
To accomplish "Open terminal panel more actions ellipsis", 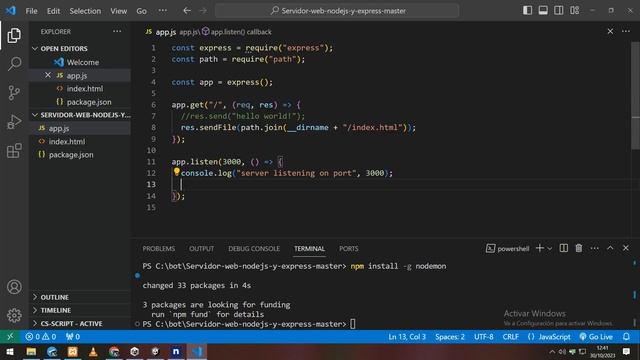I will pos(594,248).
